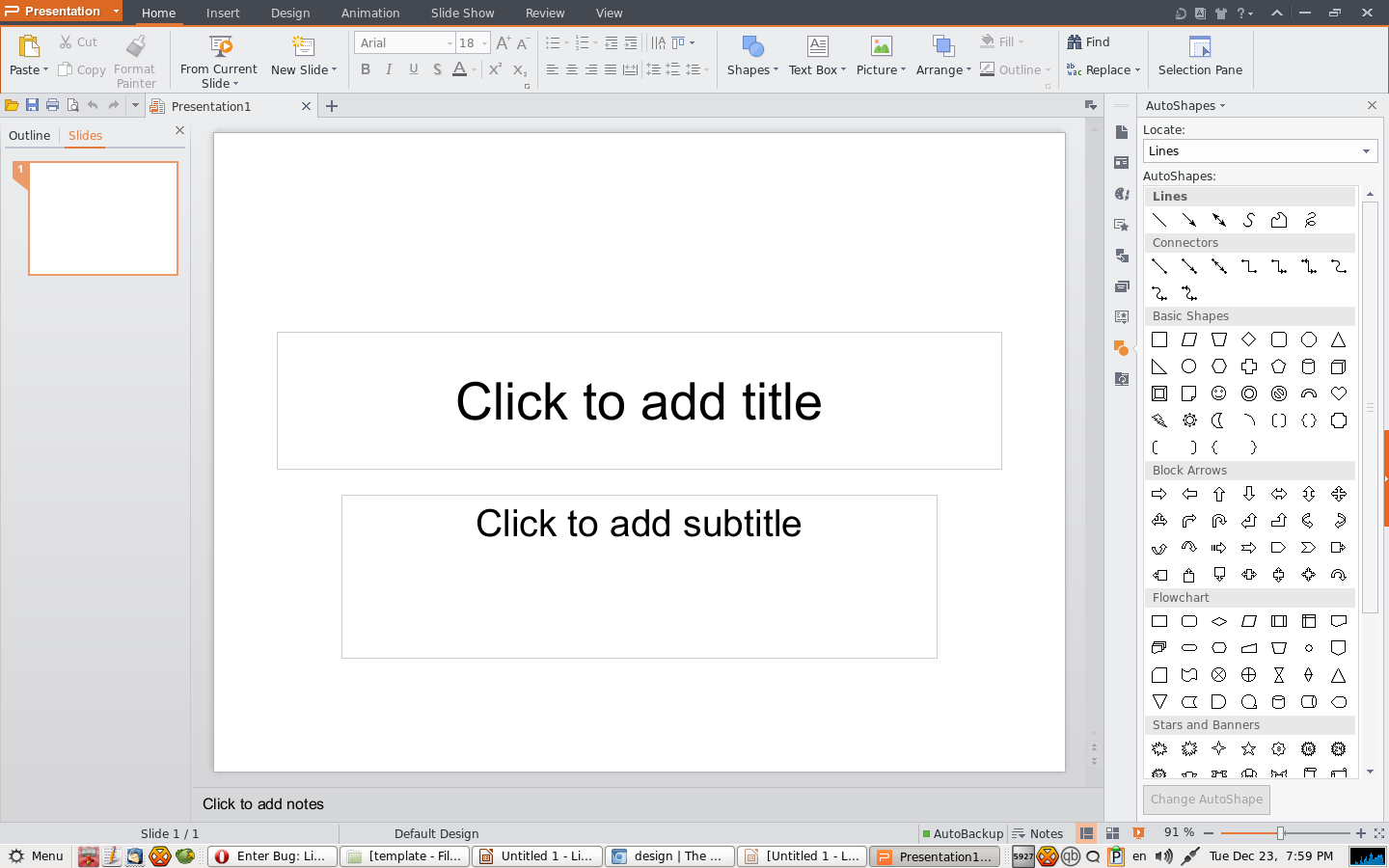
Task: Choose the right arrow in Block Arrows
Action: (x=1159, y=494)
